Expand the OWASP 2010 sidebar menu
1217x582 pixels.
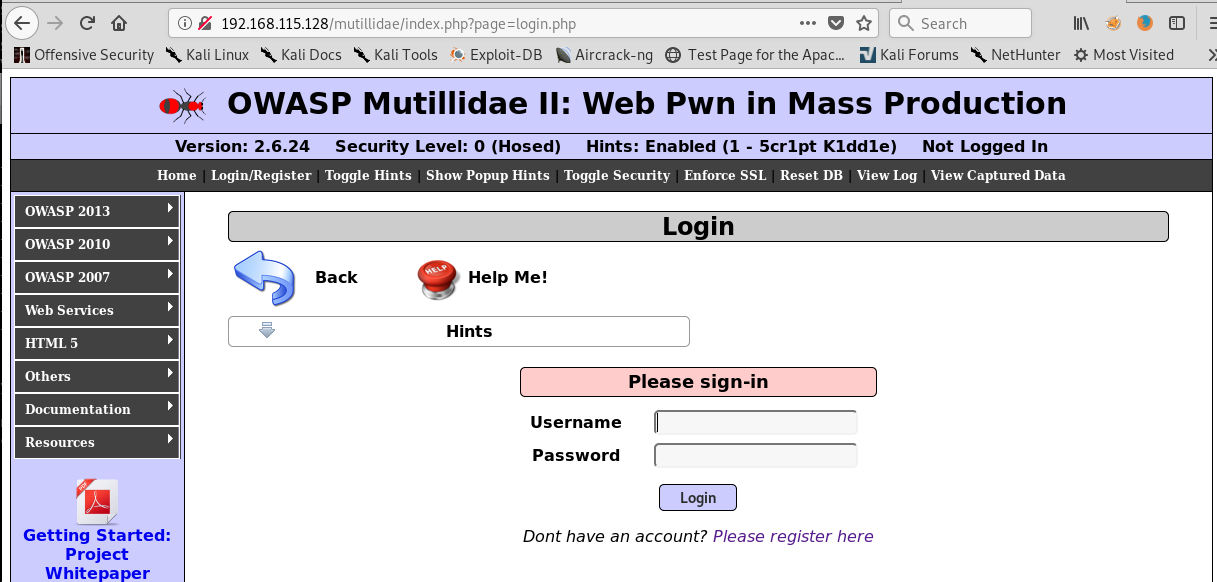point(97,244)
